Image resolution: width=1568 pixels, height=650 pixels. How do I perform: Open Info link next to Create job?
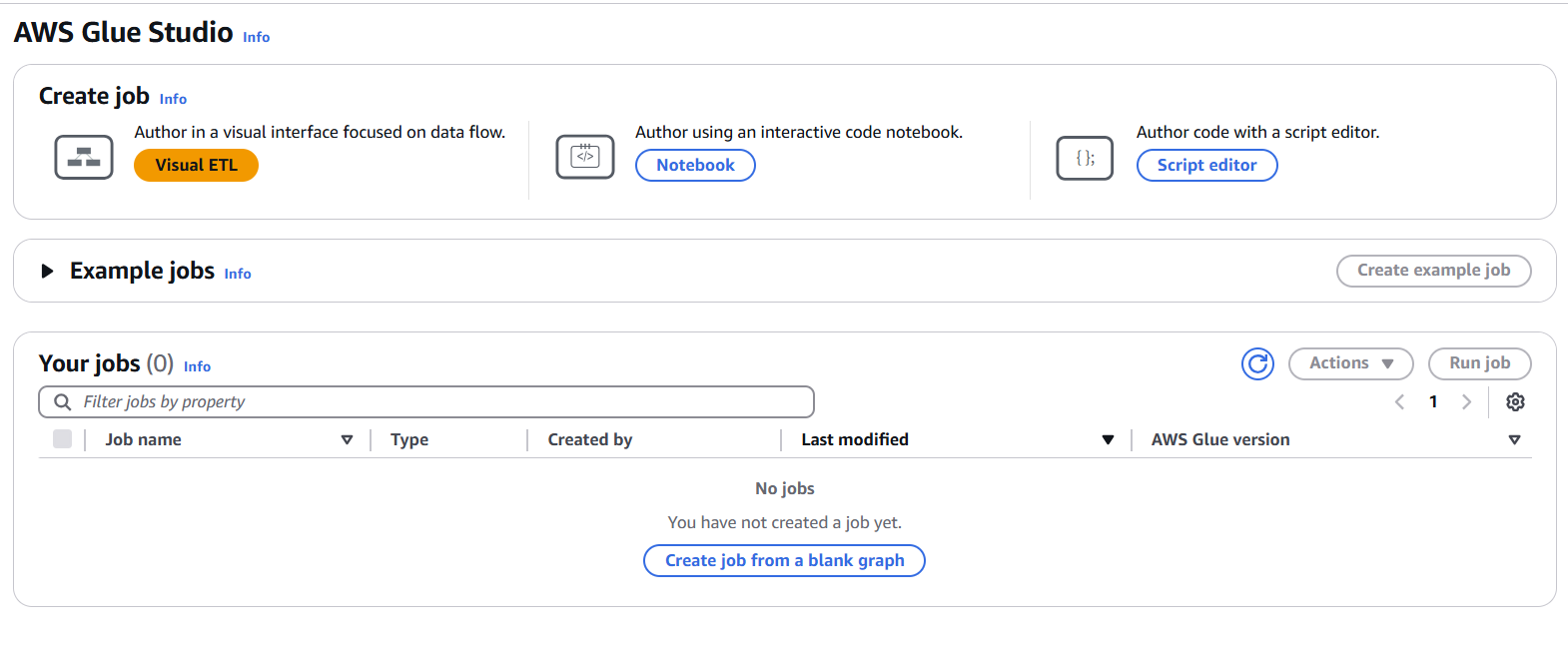pyautogui.click(x=173, y=99)
